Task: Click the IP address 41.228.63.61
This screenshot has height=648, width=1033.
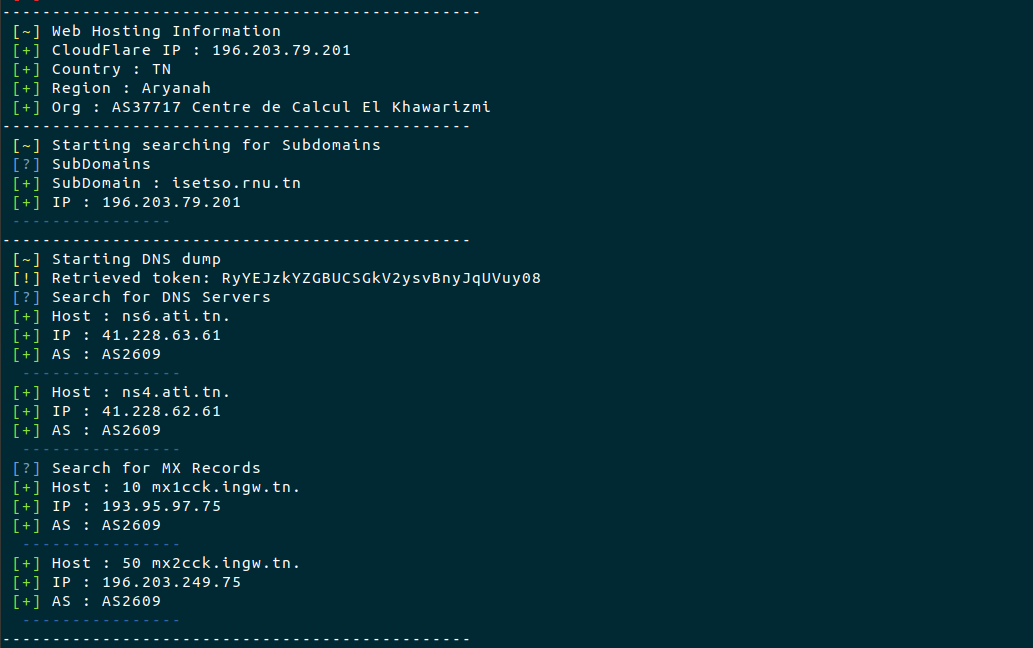Action: [x=161, y=335]
